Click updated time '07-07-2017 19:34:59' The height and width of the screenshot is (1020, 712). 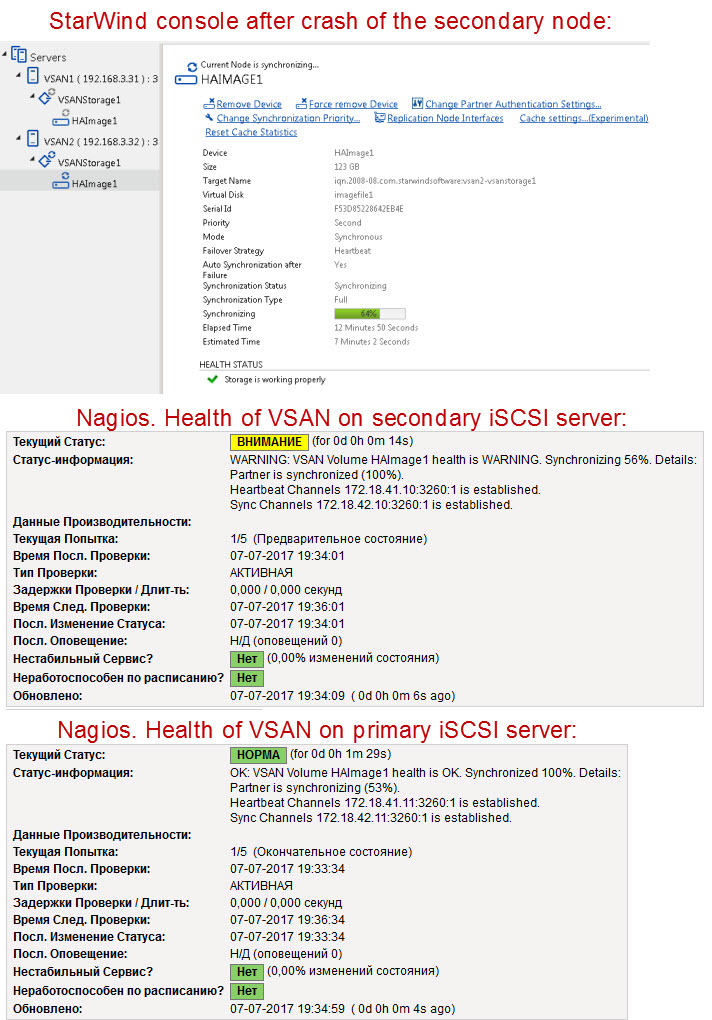click(287, 1008)
